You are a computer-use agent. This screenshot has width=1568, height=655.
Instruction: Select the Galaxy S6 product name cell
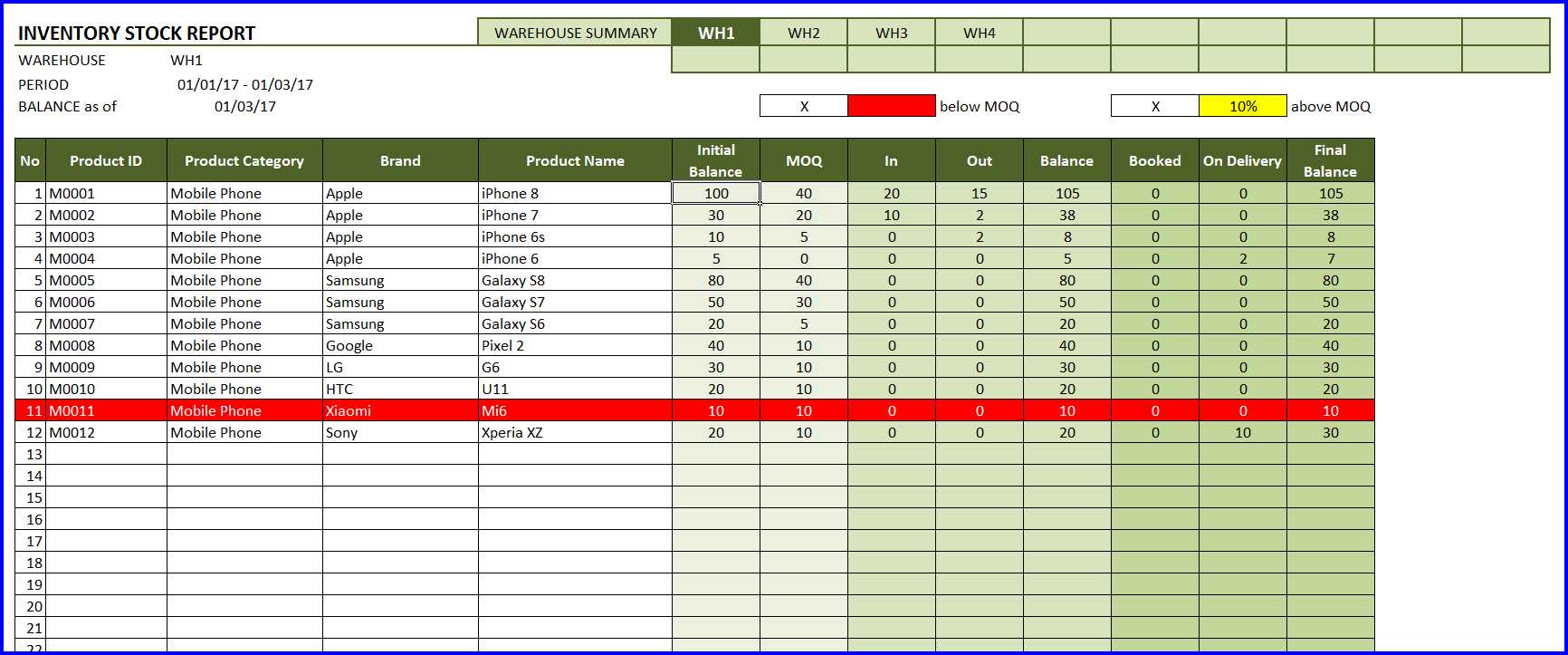[575, 323]
